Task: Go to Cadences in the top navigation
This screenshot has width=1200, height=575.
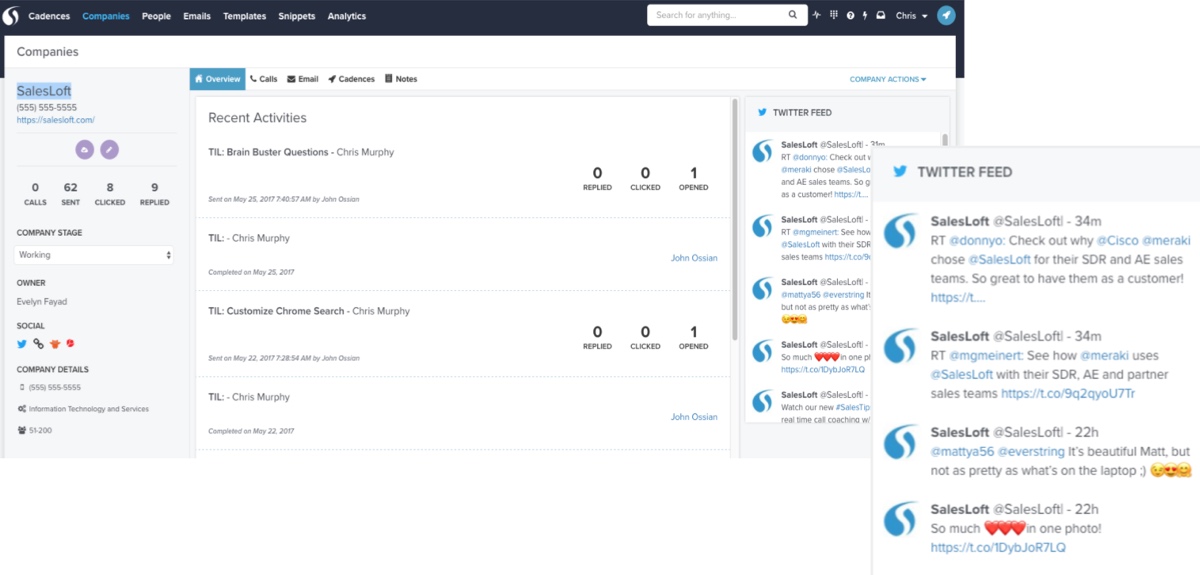Action: pos(49,16)
